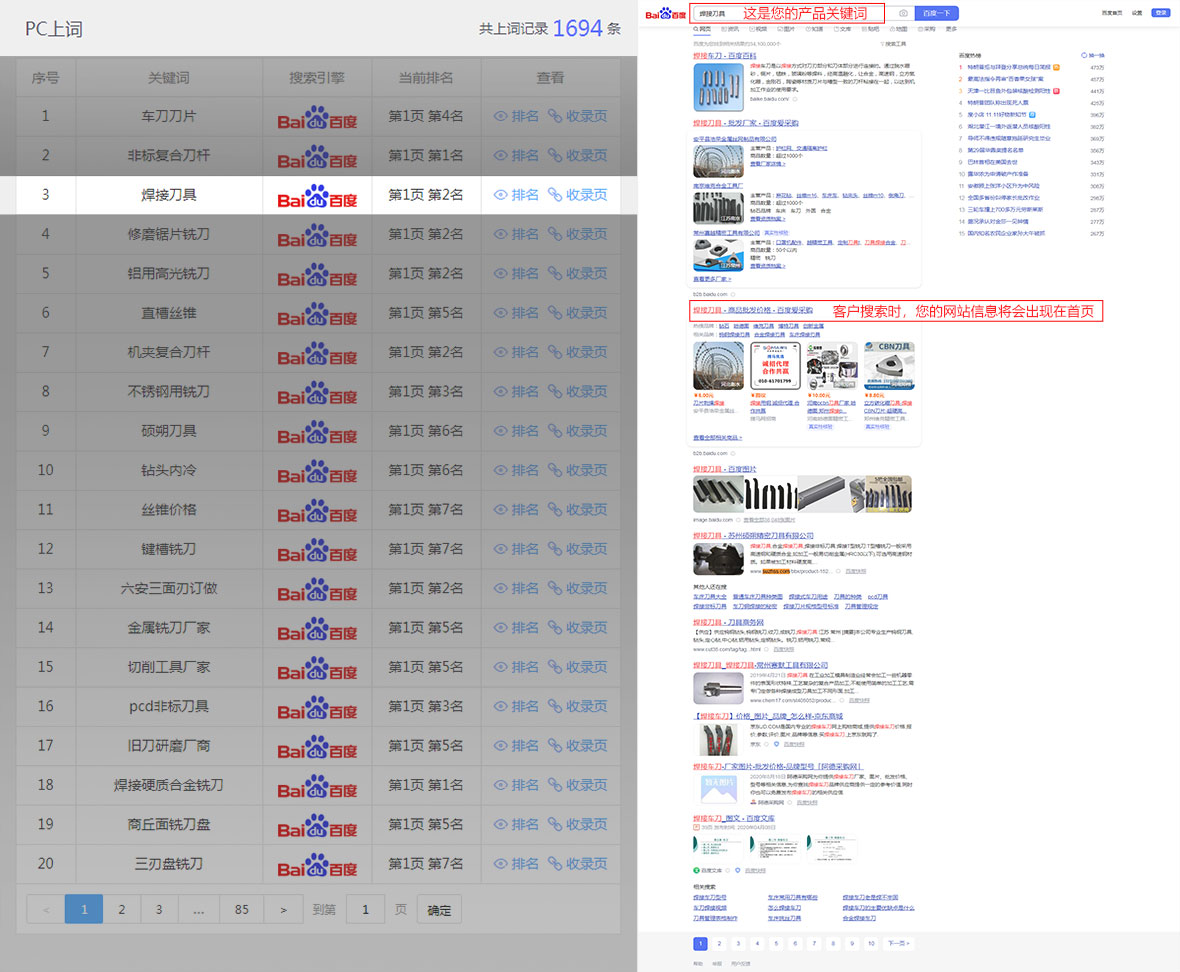Click the 焊接车刀 百度百科 thumbnail image
Image resolution: width=1180 pixels, height=972 pixels.
tap(719, 87)
